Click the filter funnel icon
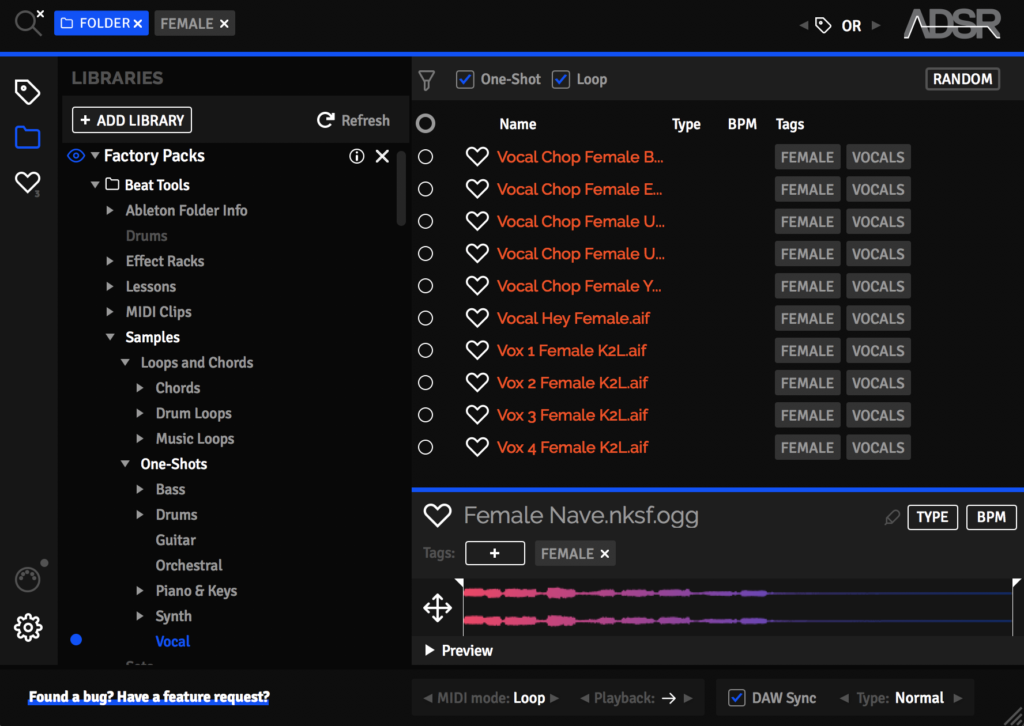The image size is (1024, 726). (x=427, y=80)
